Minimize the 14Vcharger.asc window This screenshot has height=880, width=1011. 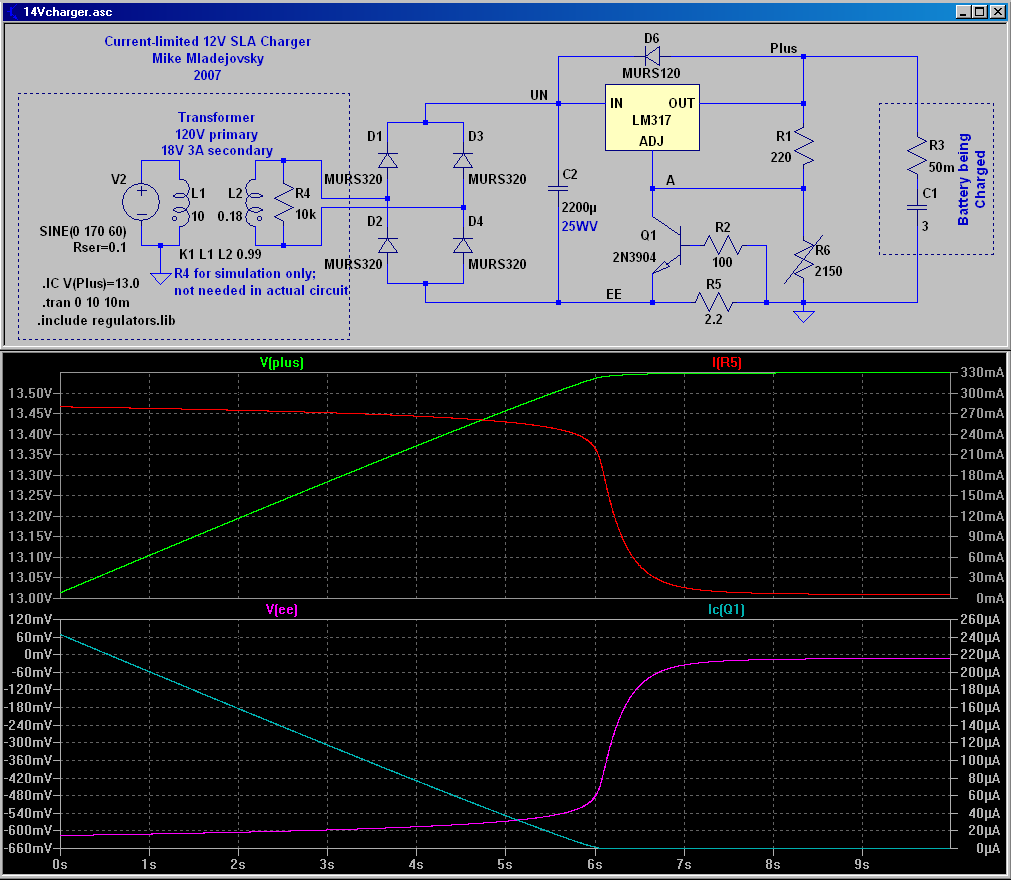coord(963,12)
